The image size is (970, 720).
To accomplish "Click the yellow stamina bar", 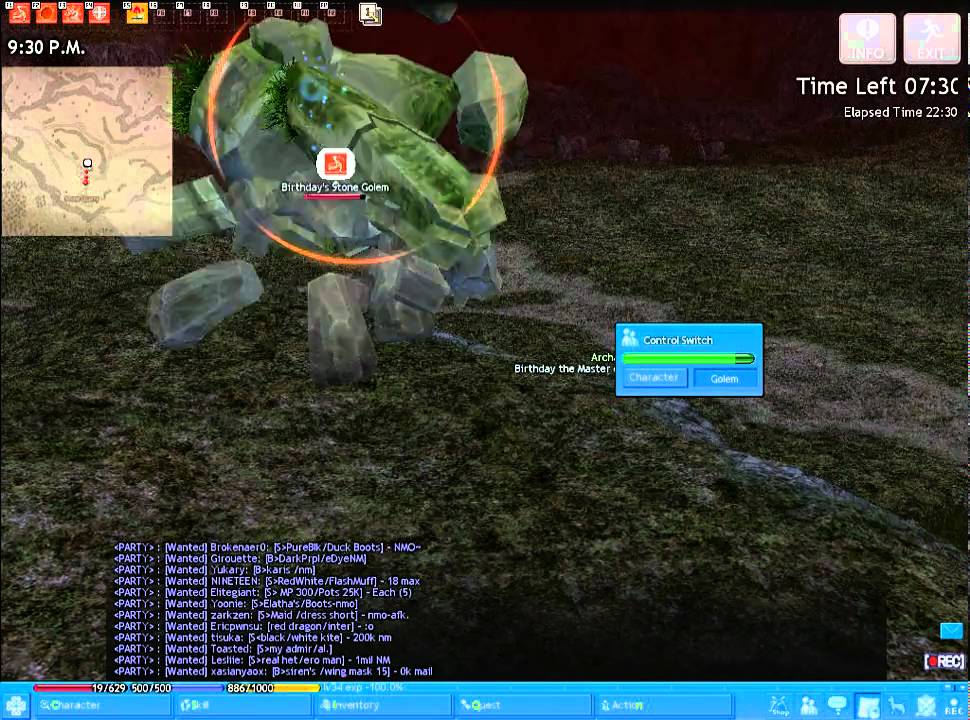I will coord(273,688).
